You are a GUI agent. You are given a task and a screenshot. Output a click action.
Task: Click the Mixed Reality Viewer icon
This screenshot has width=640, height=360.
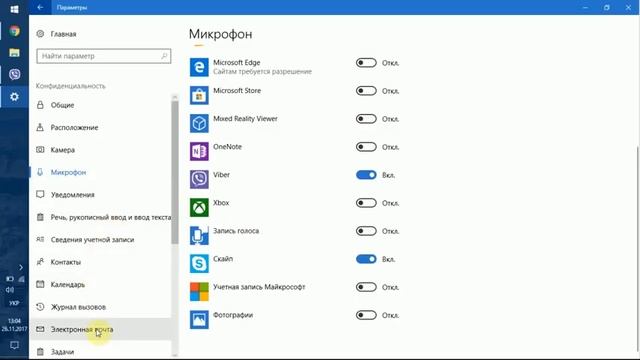pos(199,123)
